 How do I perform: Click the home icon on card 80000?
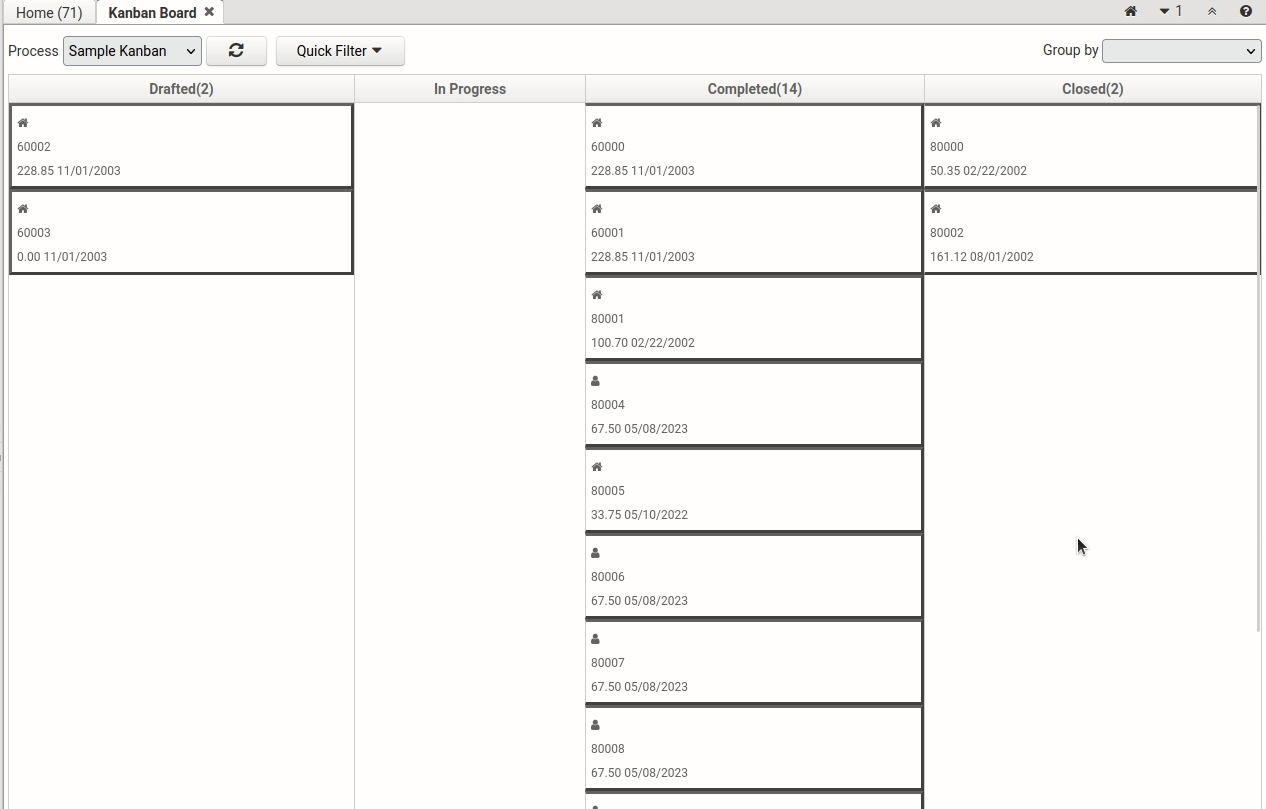click(936, 123)
